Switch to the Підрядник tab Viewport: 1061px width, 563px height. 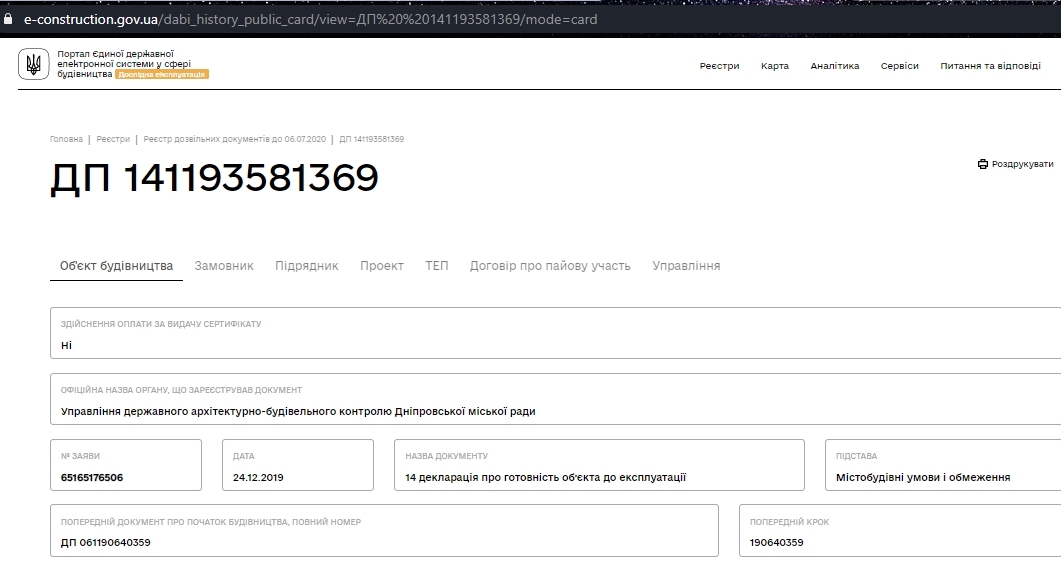pos(307,266)
